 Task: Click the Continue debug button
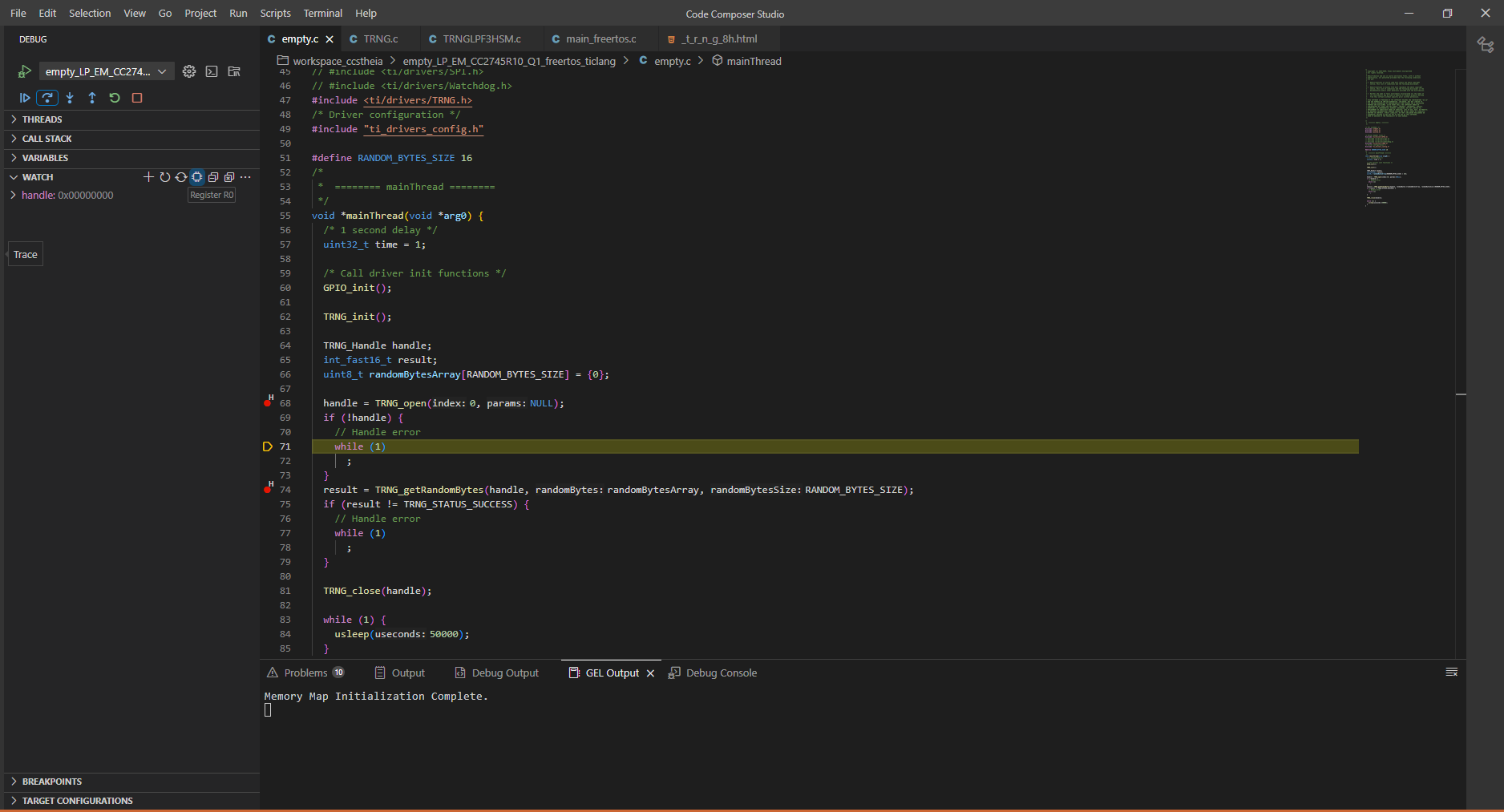tap(25, 98)
